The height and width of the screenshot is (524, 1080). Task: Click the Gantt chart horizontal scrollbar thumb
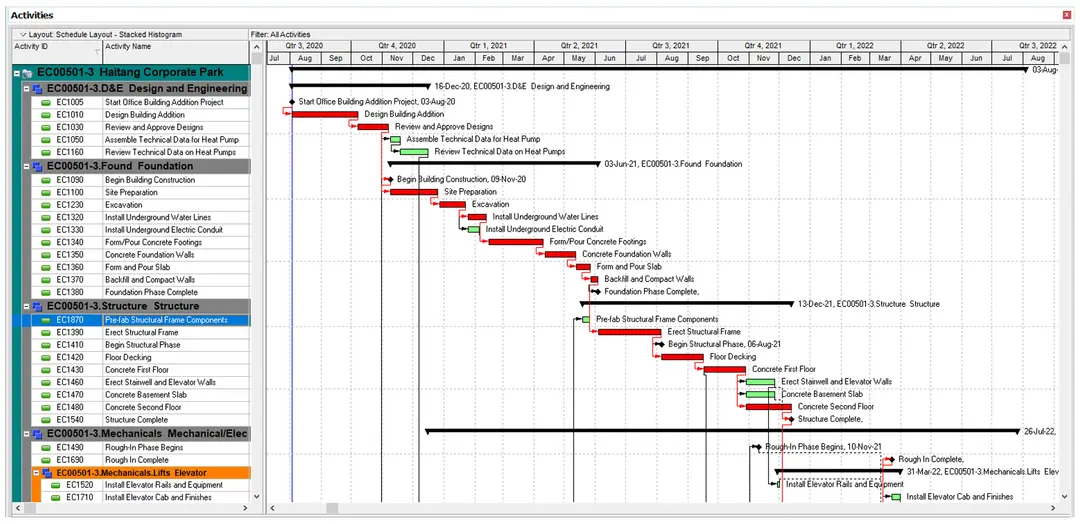click(332, 508)
